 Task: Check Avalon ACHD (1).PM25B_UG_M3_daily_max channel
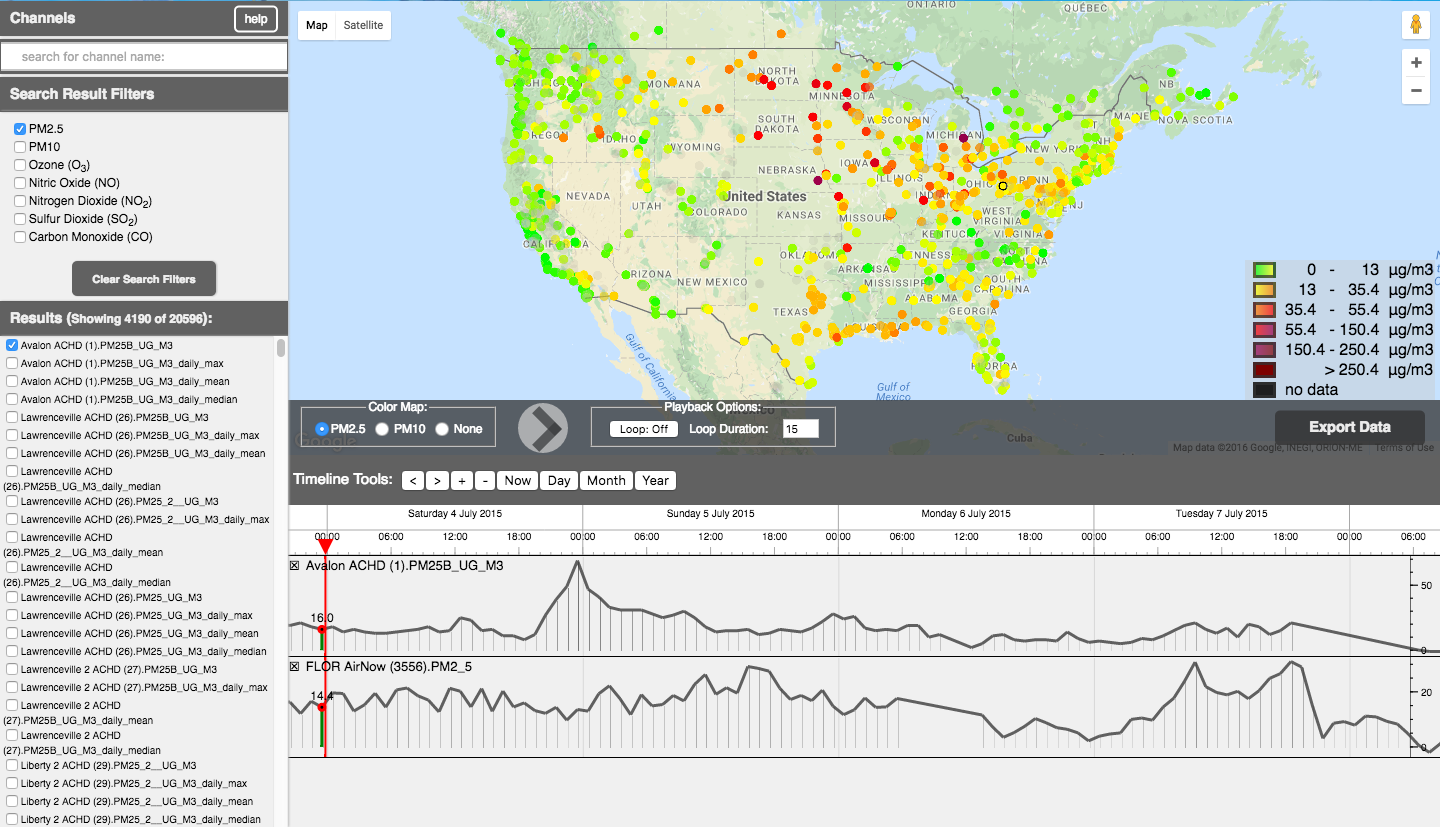pyautogui.click(x=12, y=363)
